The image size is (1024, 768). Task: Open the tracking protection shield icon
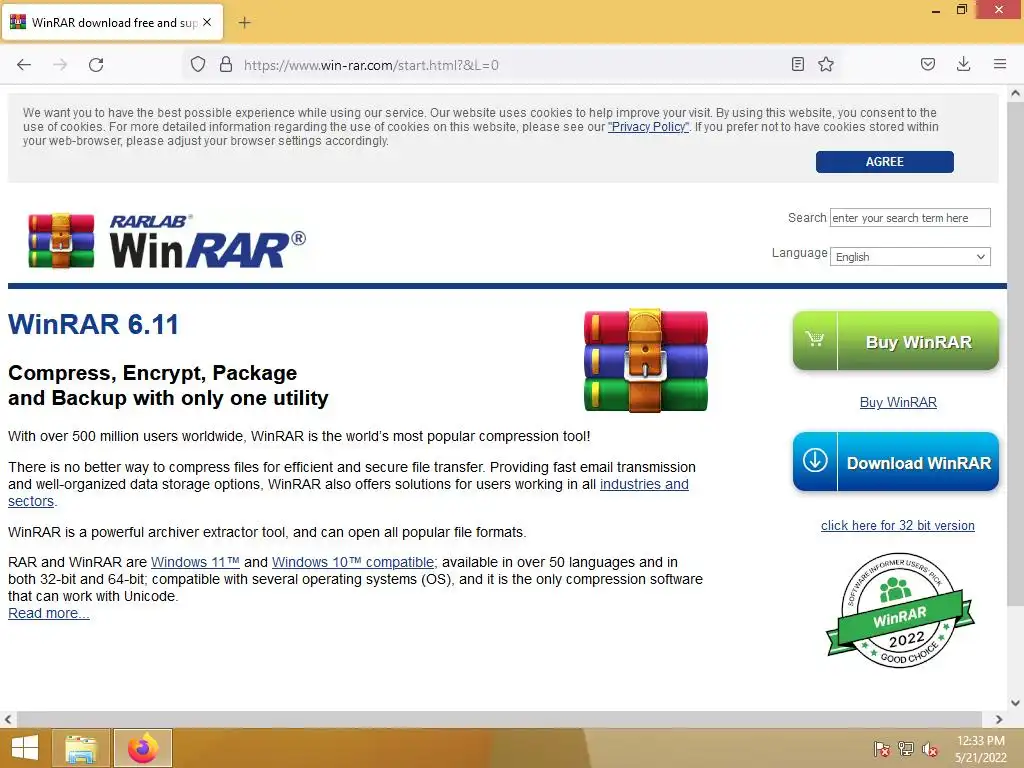click(x=198, y=65)
